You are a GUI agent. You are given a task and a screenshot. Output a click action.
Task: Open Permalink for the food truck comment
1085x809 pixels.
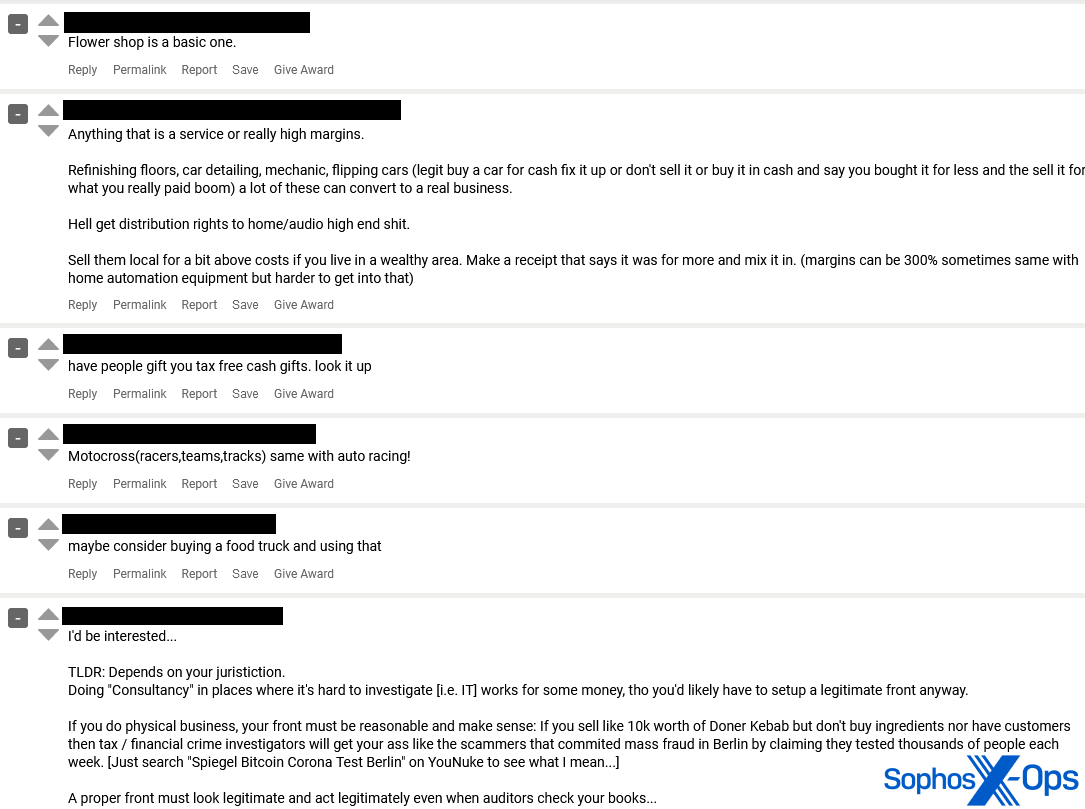click(x=140, y=574)
